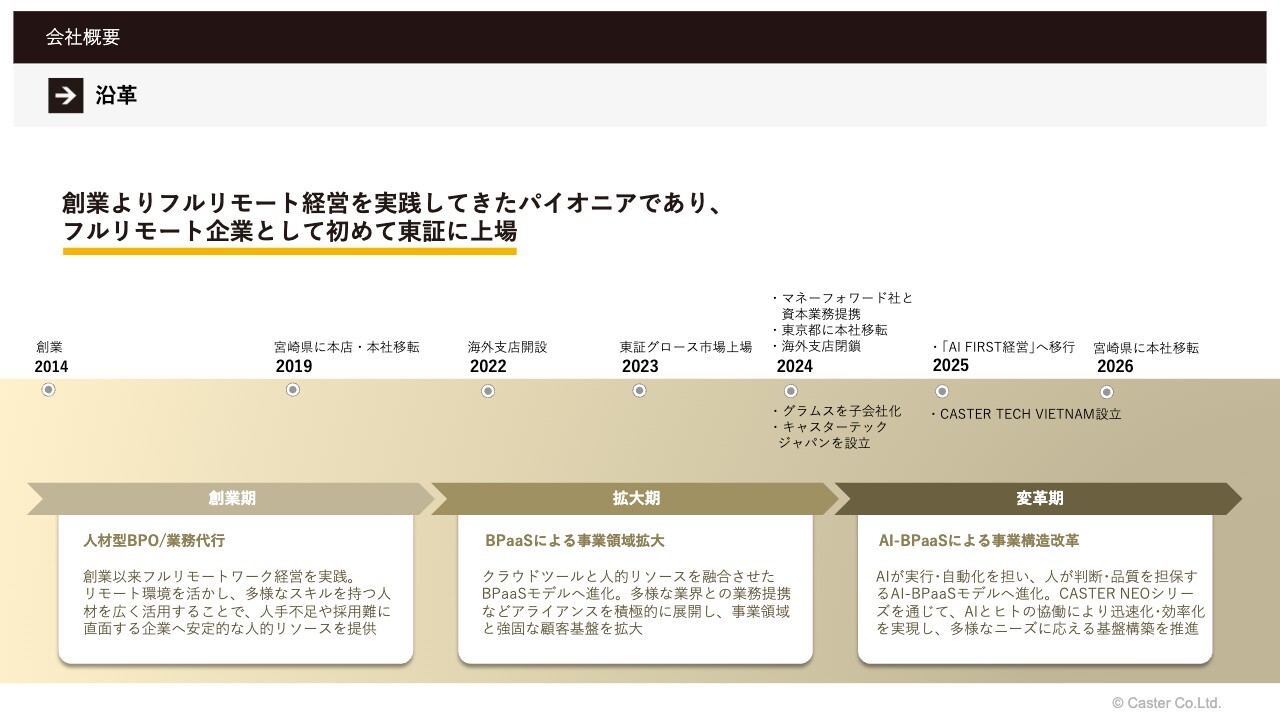Viewport: 1280px width, 720px height.
Task: Click the 海外支店閉鎖 bullet
Action: (817, 346)
